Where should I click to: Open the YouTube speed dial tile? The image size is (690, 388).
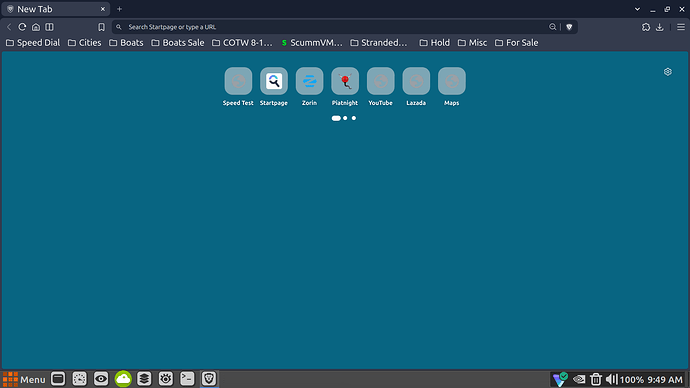click(381, 87)
